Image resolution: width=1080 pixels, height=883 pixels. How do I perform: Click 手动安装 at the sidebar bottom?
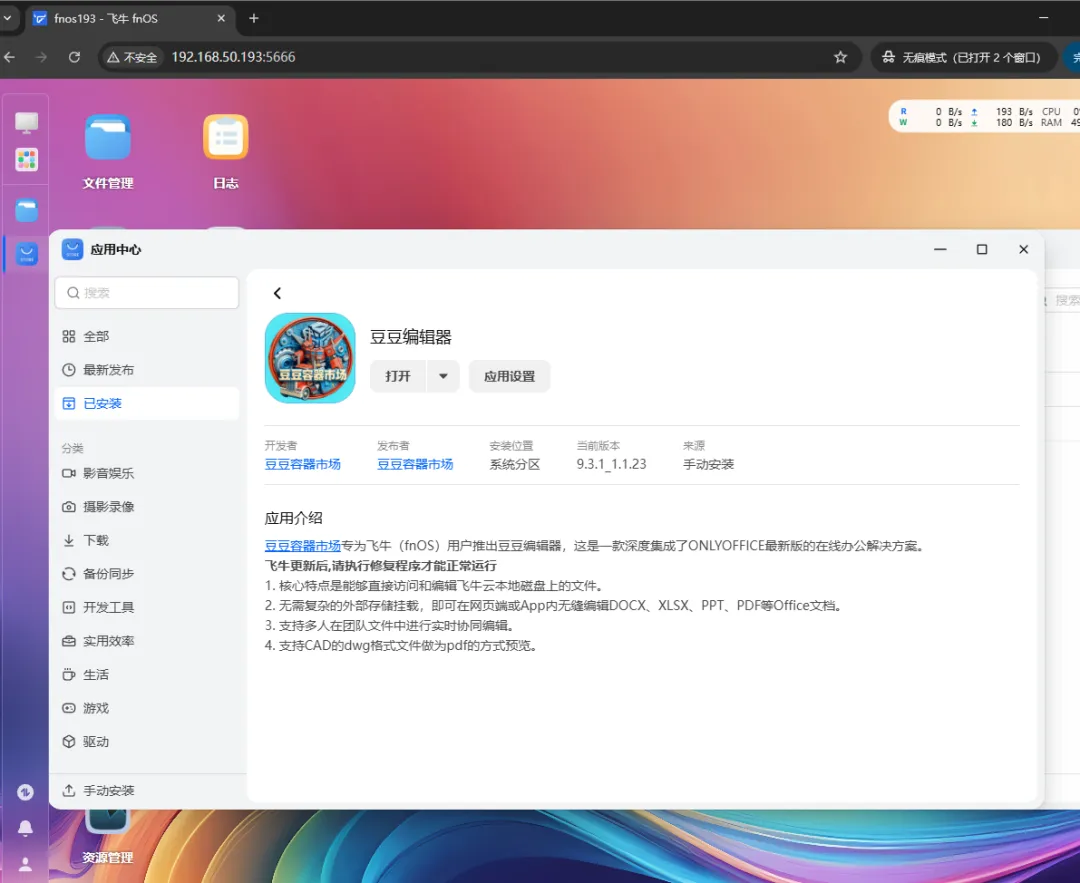tap(98, 791)
